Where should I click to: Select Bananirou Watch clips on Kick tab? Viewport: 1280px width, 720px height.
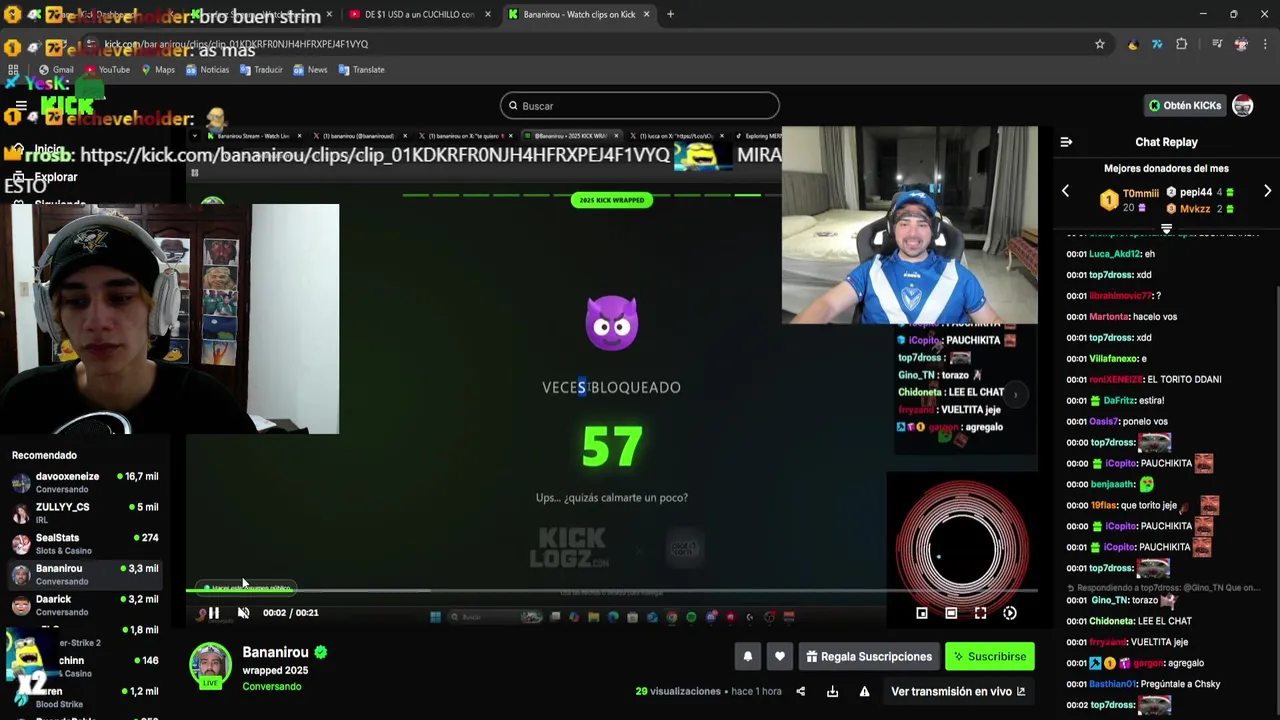(578, 14)
